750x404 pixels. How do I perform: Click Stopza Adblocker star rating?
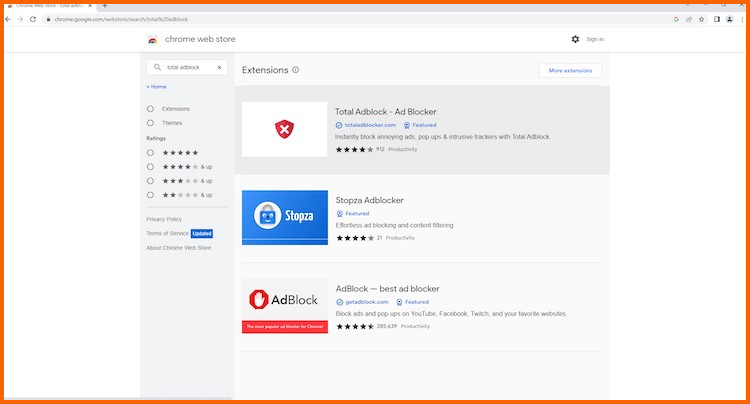tap(354, 238)
